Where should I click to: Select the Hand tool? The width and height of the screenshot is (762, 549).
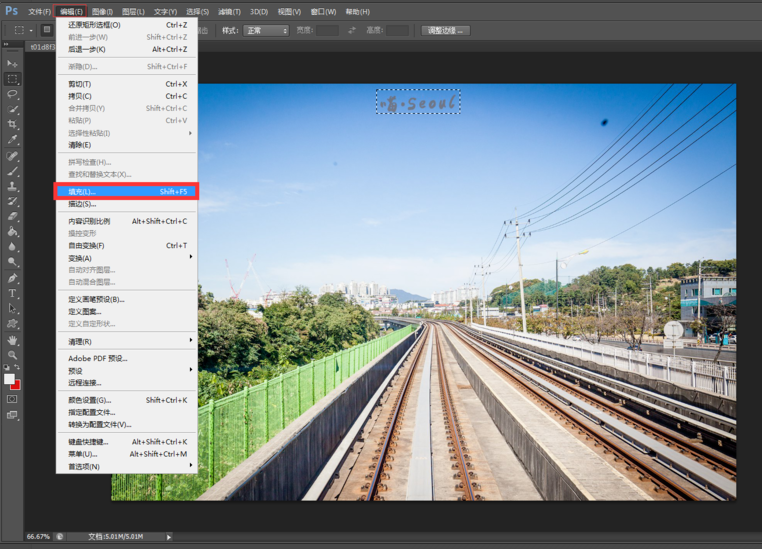13,341
